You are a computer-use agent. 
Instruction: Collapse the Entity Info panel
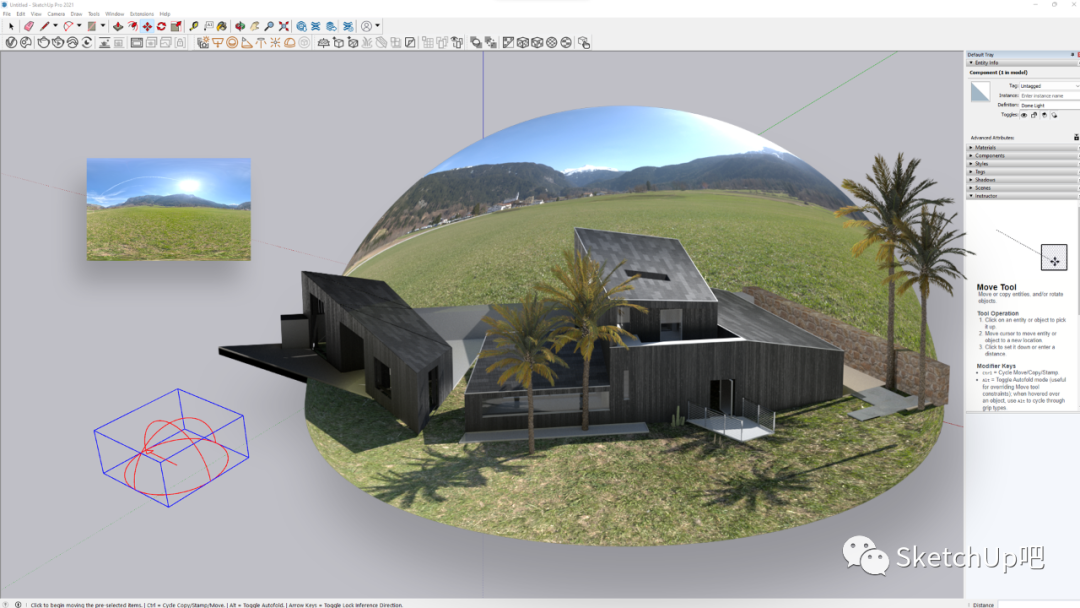click(971, 63)
